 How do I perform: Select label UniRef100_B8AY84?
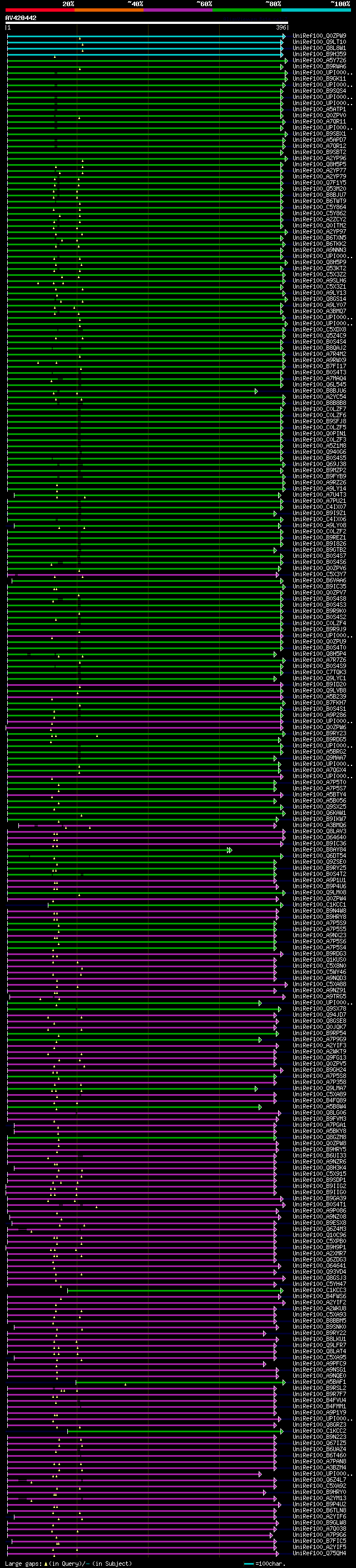pos(319,850)
